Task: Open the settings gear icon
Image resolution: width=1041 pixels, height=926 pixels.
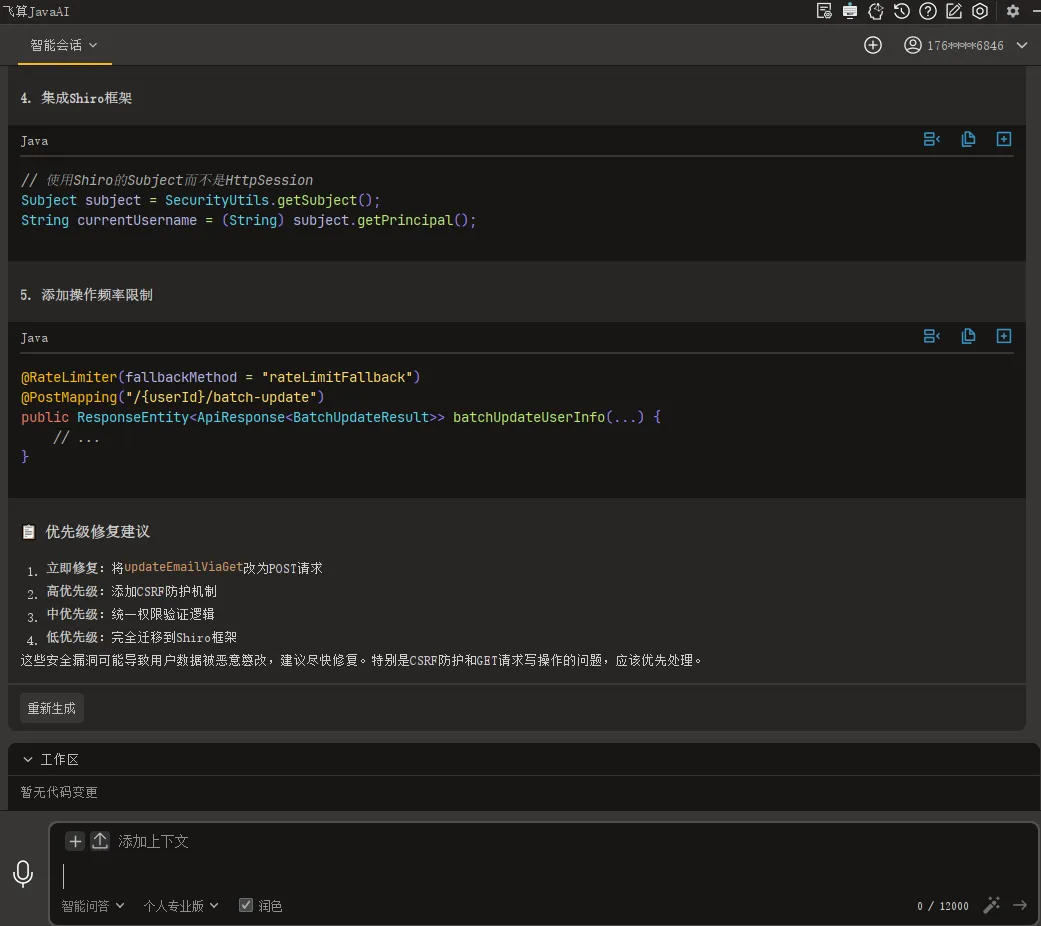Action: [1012, 11]
